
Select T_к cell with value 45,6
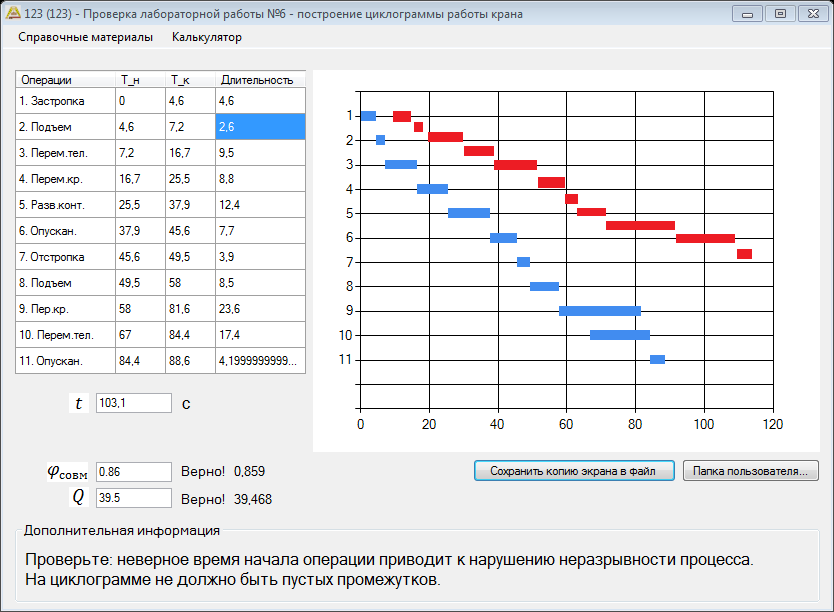(190, 231)
